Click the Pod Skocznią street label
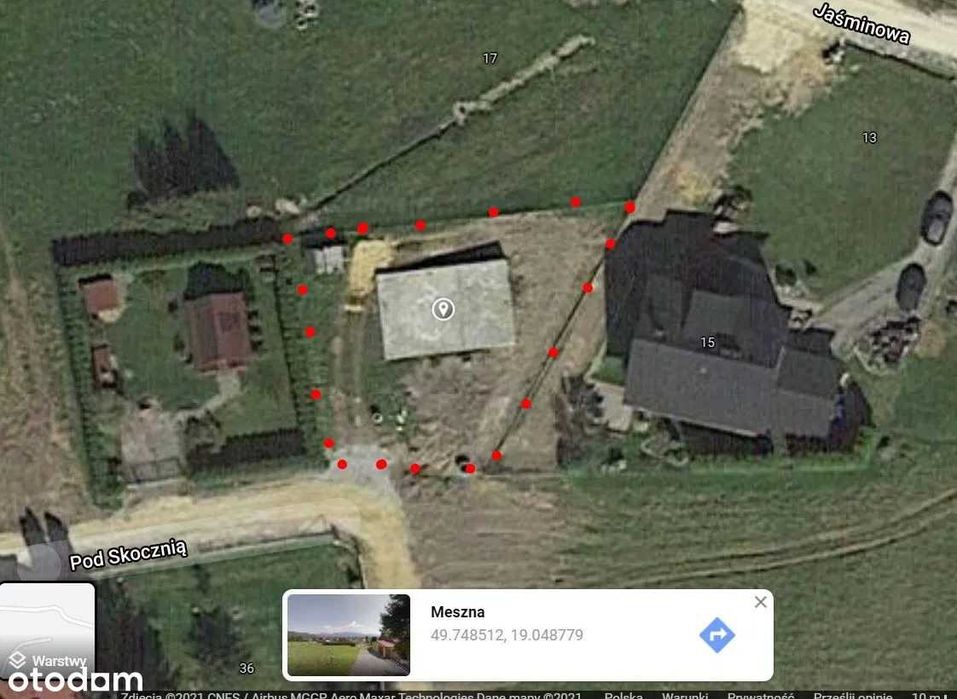This screenshot has width=957, height=699. (x=128, y=554)
